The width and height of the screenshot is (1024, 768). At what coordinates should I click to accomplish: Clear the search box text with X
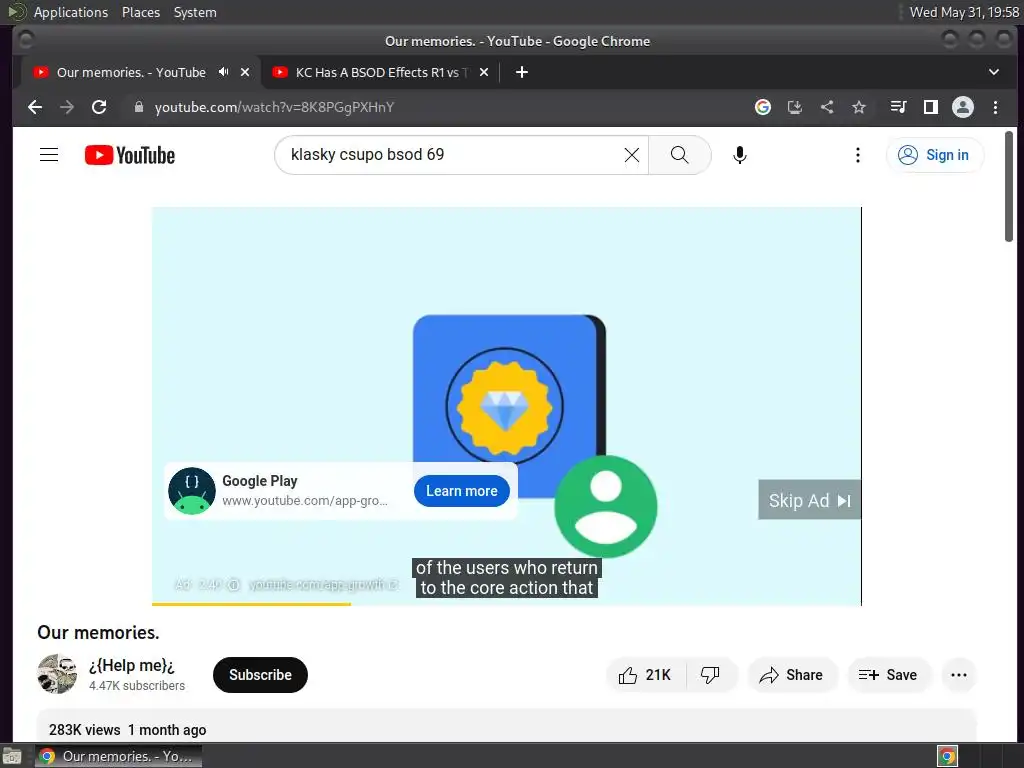(x=632, y=155)
